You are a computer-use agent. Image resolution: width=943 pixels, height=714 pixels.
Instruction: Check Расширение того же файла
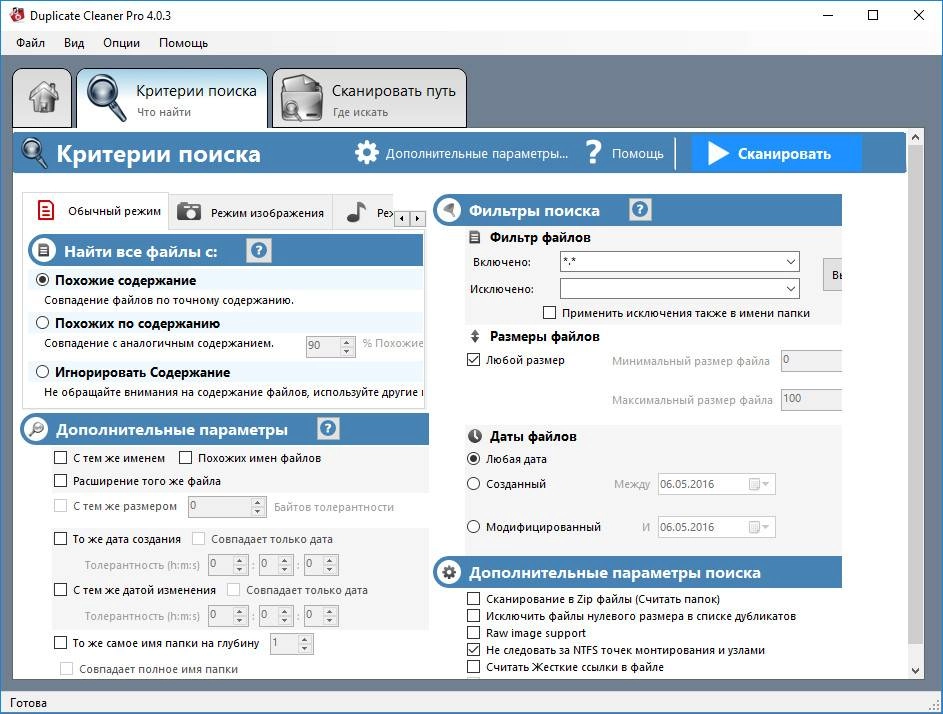(x=60, y=481)
